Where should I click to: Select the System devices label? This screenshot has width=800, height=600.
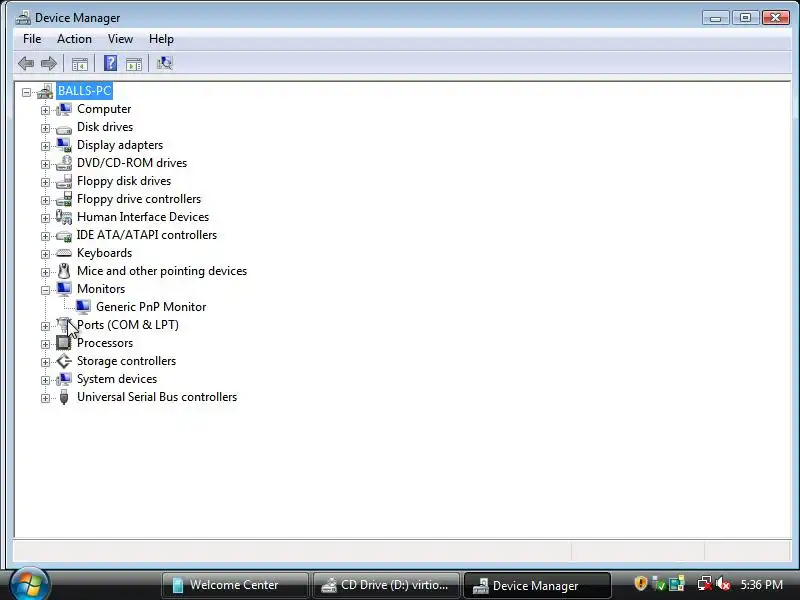[x=117, y=379]
